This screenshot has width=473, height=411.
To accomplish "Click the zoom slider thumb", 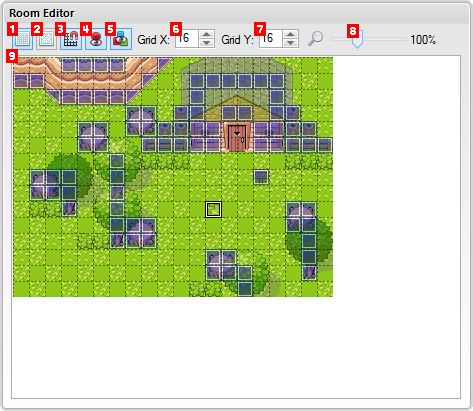I will [x=357, y=40].
